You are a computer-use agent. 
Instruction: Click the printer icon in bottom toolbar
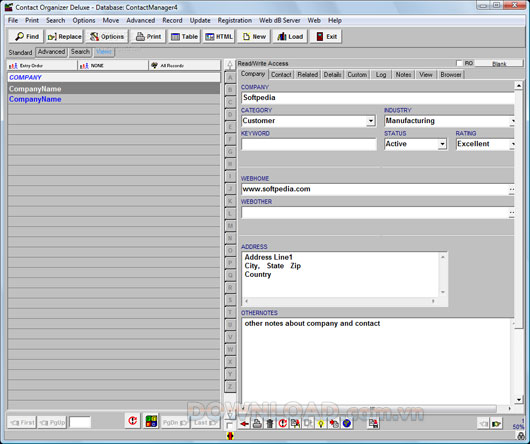coord(257,423)
